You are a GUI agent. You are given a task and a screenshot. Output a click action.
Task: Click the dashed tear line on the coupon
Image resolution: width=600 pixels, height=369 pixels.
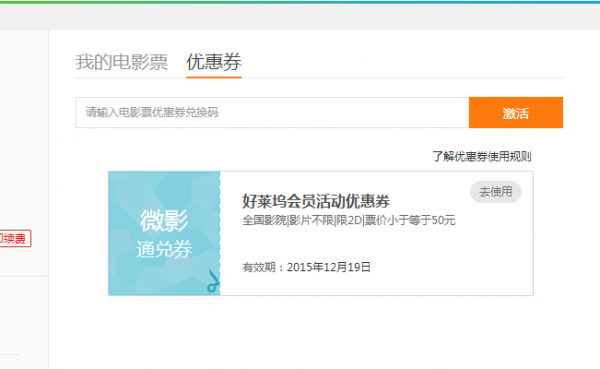pyautogui.click(x=220, y=233)
